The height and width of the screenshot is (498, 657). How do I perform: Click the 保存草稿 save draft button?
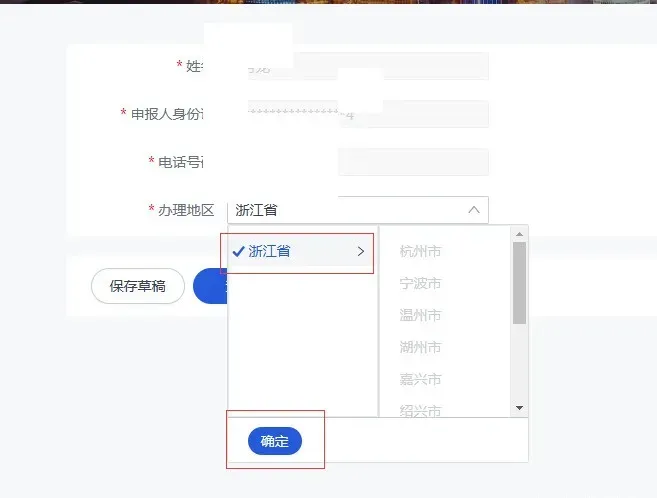pos(138,286)
